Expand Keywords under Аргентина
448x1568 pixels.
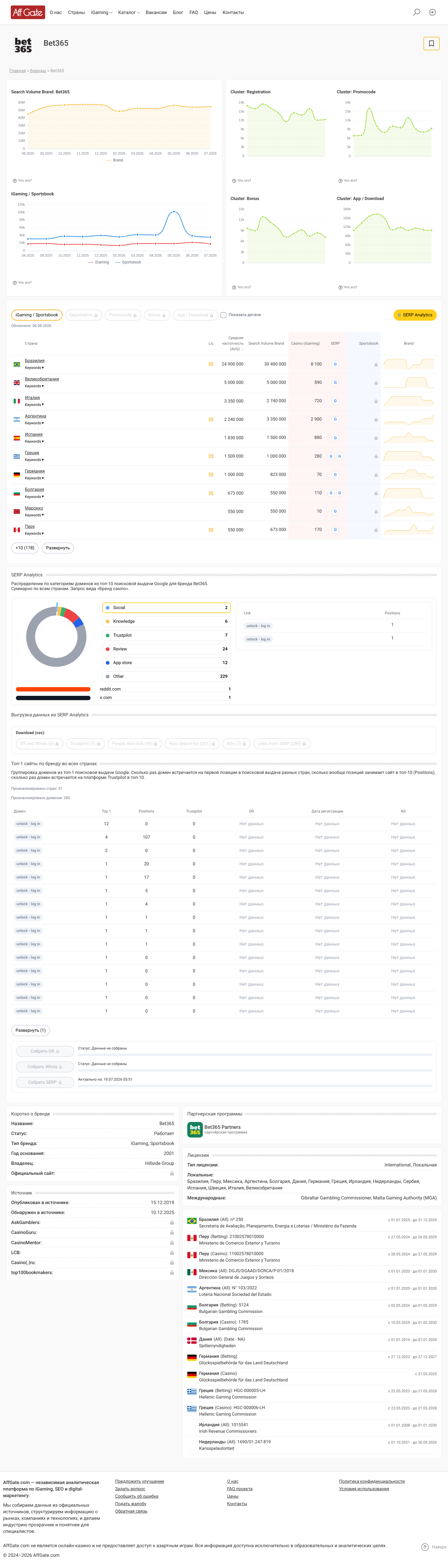tap(34, 423)
